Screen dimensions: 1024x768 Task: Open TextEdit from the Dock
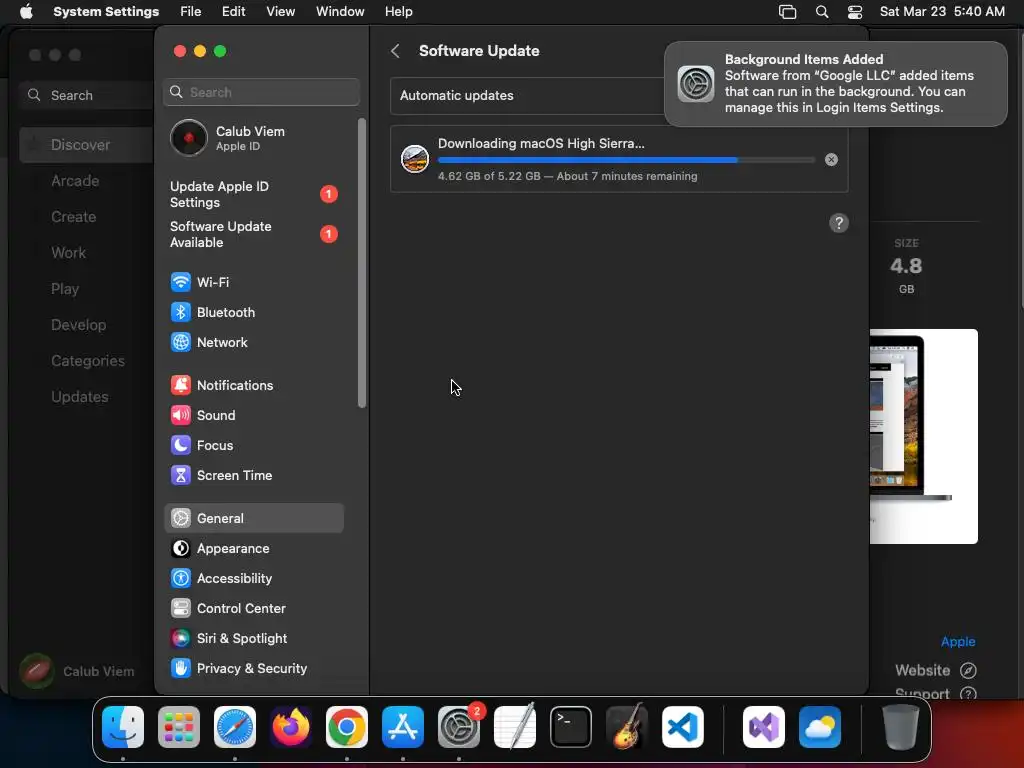tap(515, 727)
